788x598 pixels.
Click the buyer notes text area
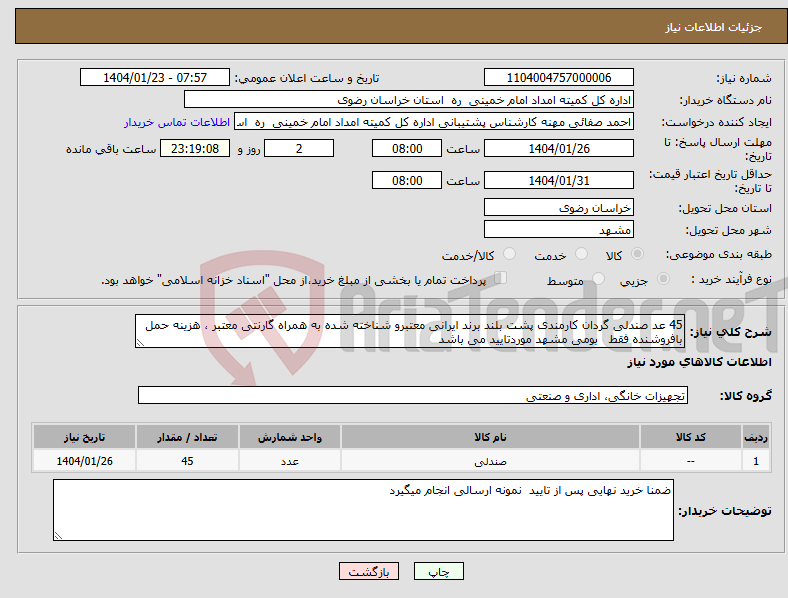[363, 510]
